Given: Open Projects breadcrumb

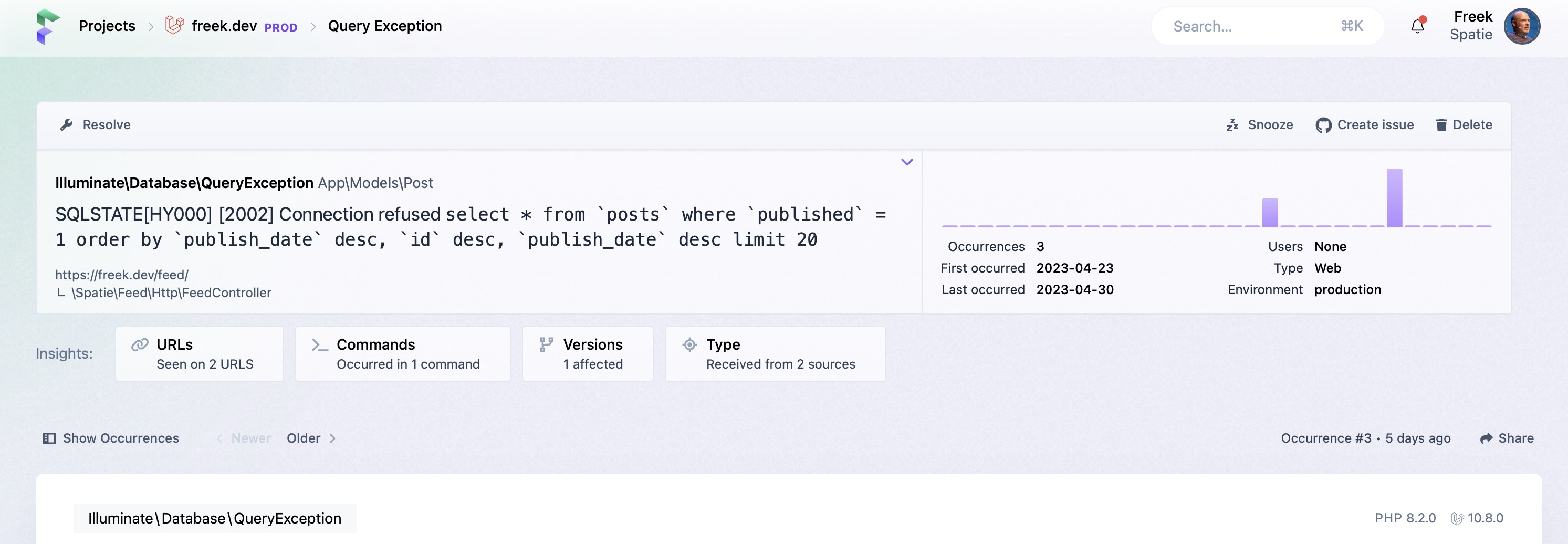Looking at the screenshot, I should click(x=107, y=26).
